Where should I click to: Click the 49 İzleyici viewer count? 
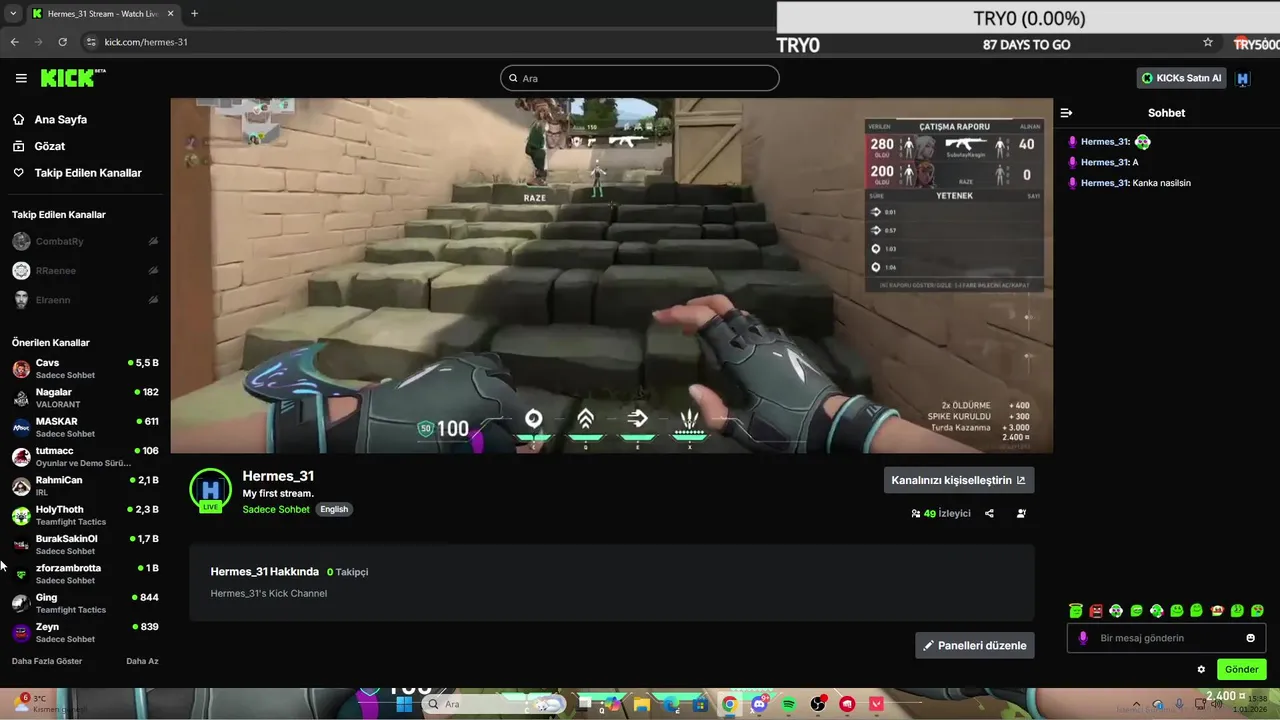coord(941,513)
